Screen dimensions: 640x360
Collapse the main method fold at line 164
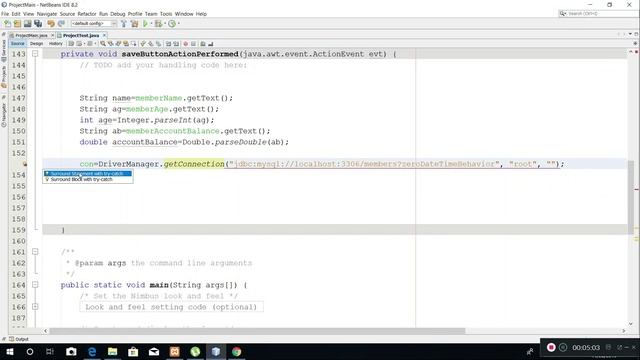click(x=35, y=285)
